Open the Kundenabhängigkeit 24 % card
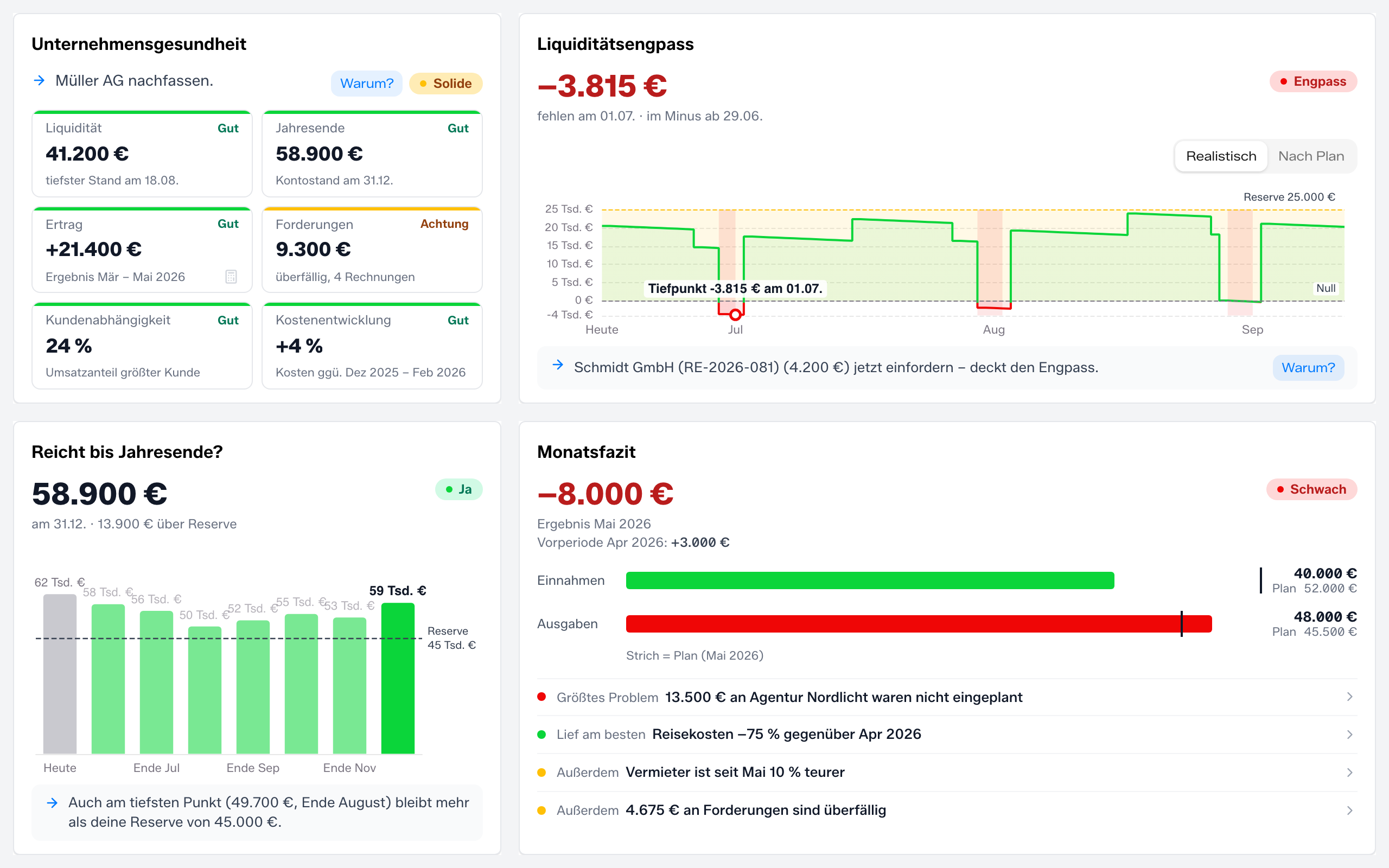Screen dimensions: 1389x868 click(x=142, y=346)
